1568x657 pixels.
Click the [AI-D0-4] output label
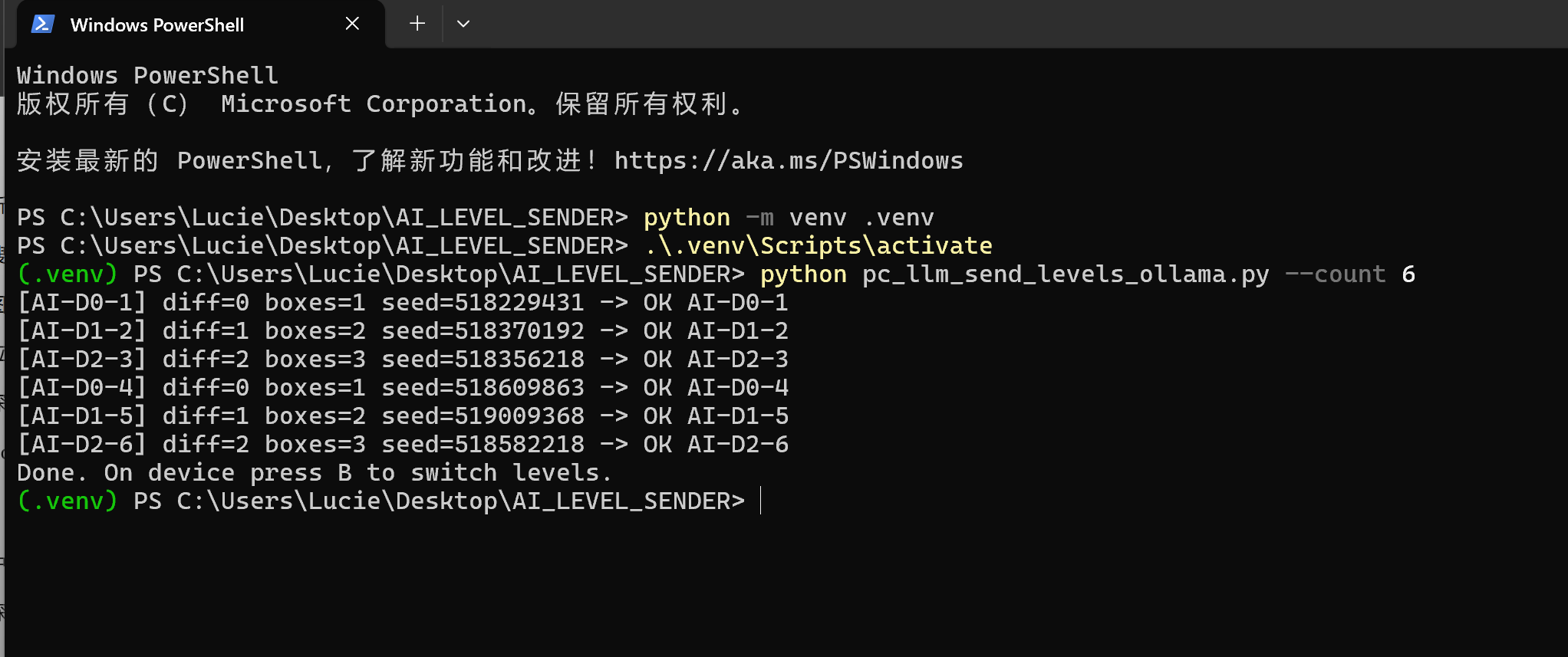pyautogui.click(x=81, y=388)
